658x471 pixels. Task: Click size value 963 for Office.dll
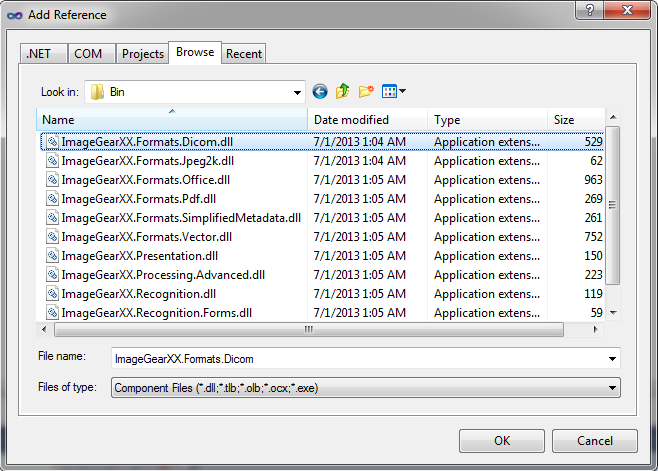click(x=593, y=180)
